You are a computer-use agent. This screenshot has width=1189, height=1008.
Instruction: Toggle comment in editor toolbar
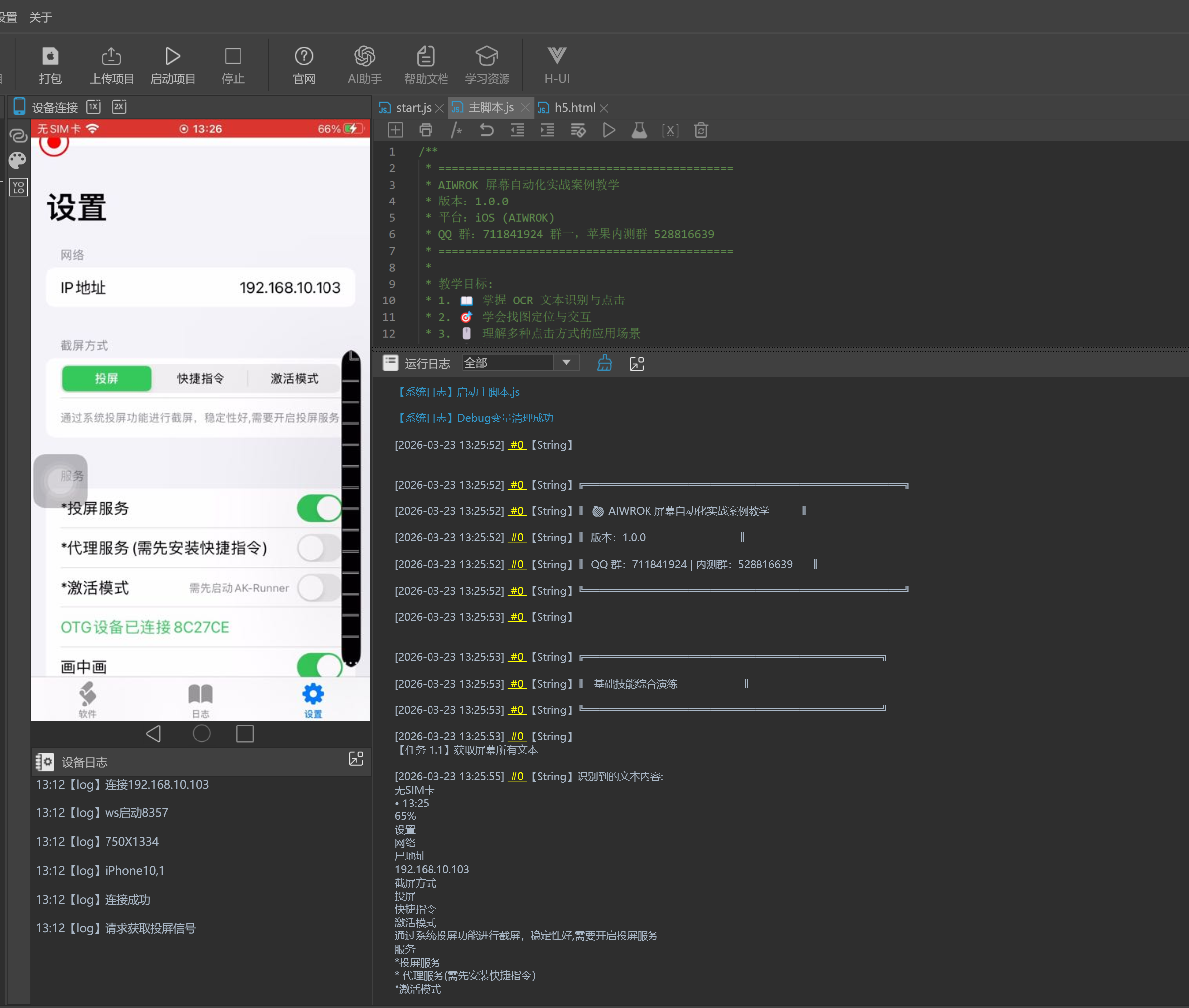coord(456,130)
